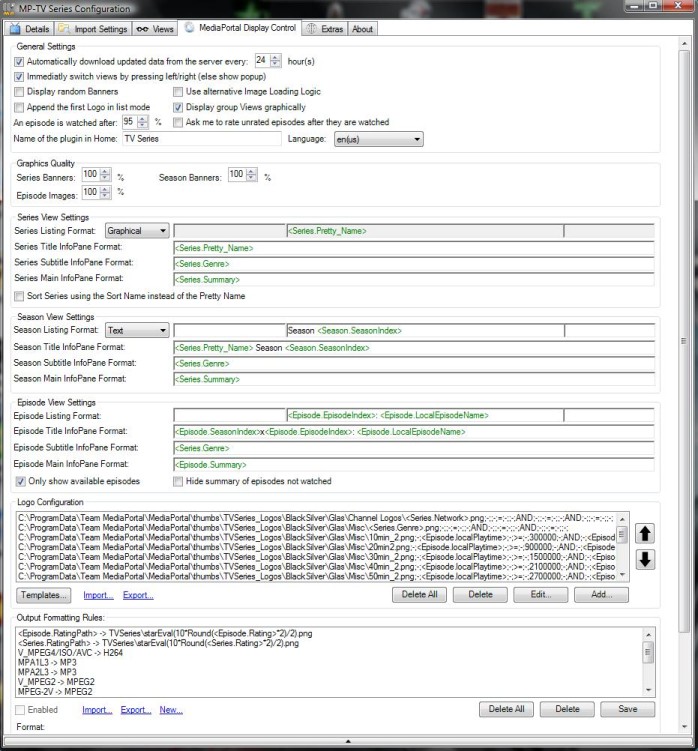Check the Enabled box for formatting rules
This screenshot has width=698, height=751.
[20, 710]
